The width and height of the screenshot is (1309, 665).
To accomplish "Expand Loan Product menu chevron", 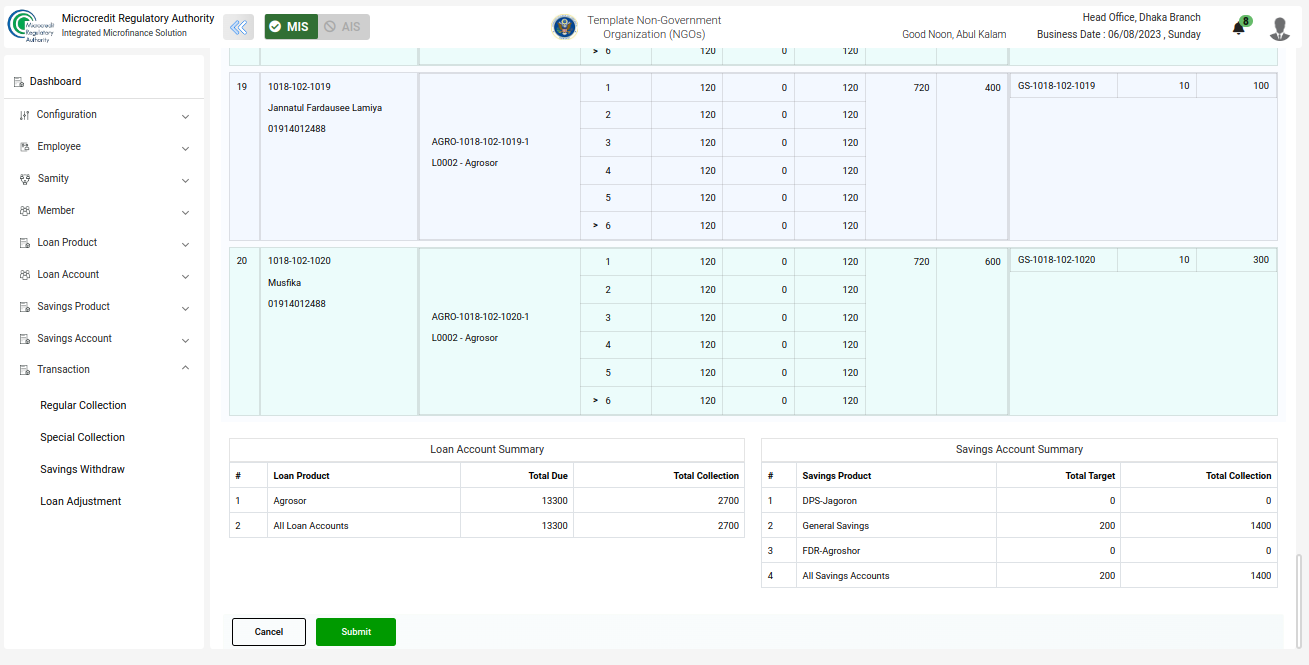I will [x=185, y=244].
